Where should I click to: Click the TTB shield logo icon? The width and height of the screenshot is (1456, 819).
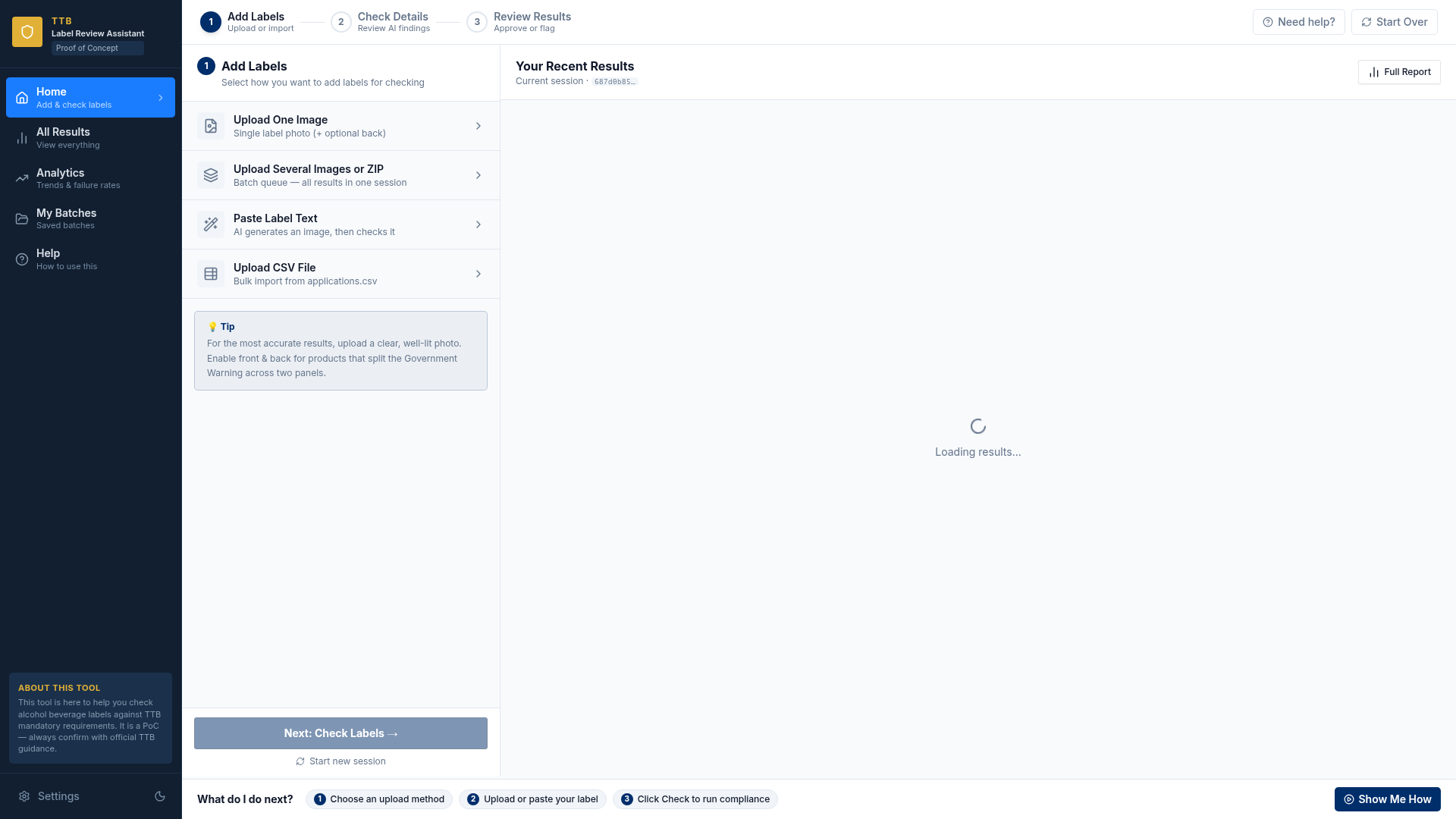27,32
